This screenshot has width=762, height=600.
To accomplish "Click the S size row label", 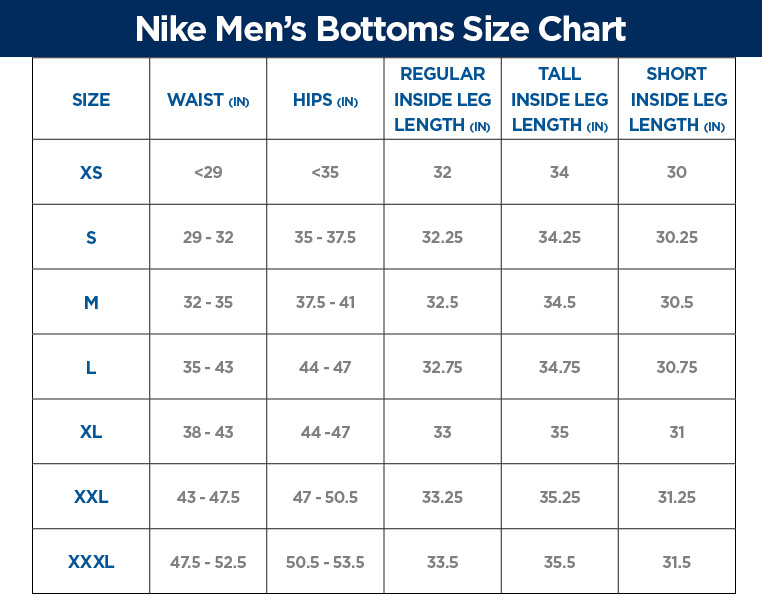I will (x=91, y=237).
